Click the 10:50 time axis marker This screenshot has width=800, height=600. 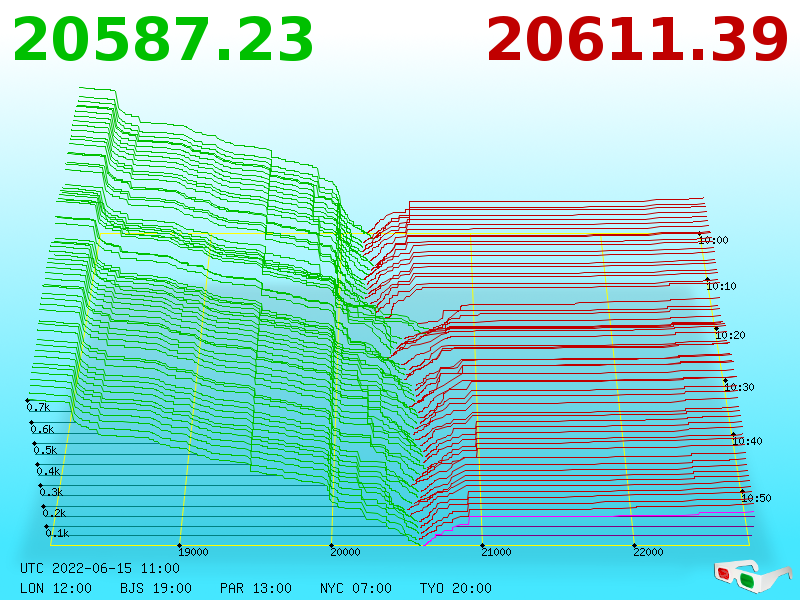(756, 498)
